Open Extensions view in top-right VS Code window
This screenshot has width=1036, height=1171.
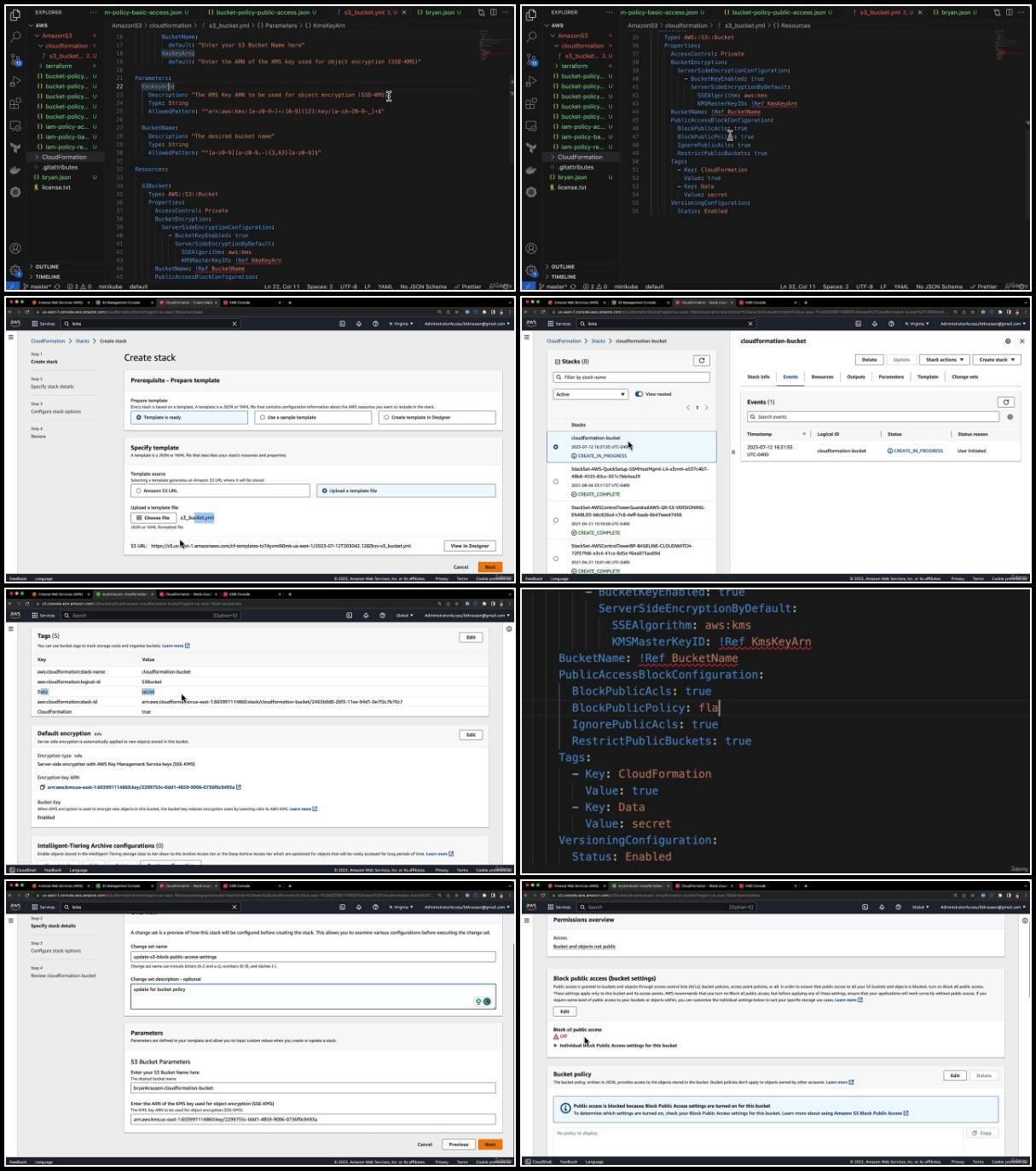[x=531, y=104]
